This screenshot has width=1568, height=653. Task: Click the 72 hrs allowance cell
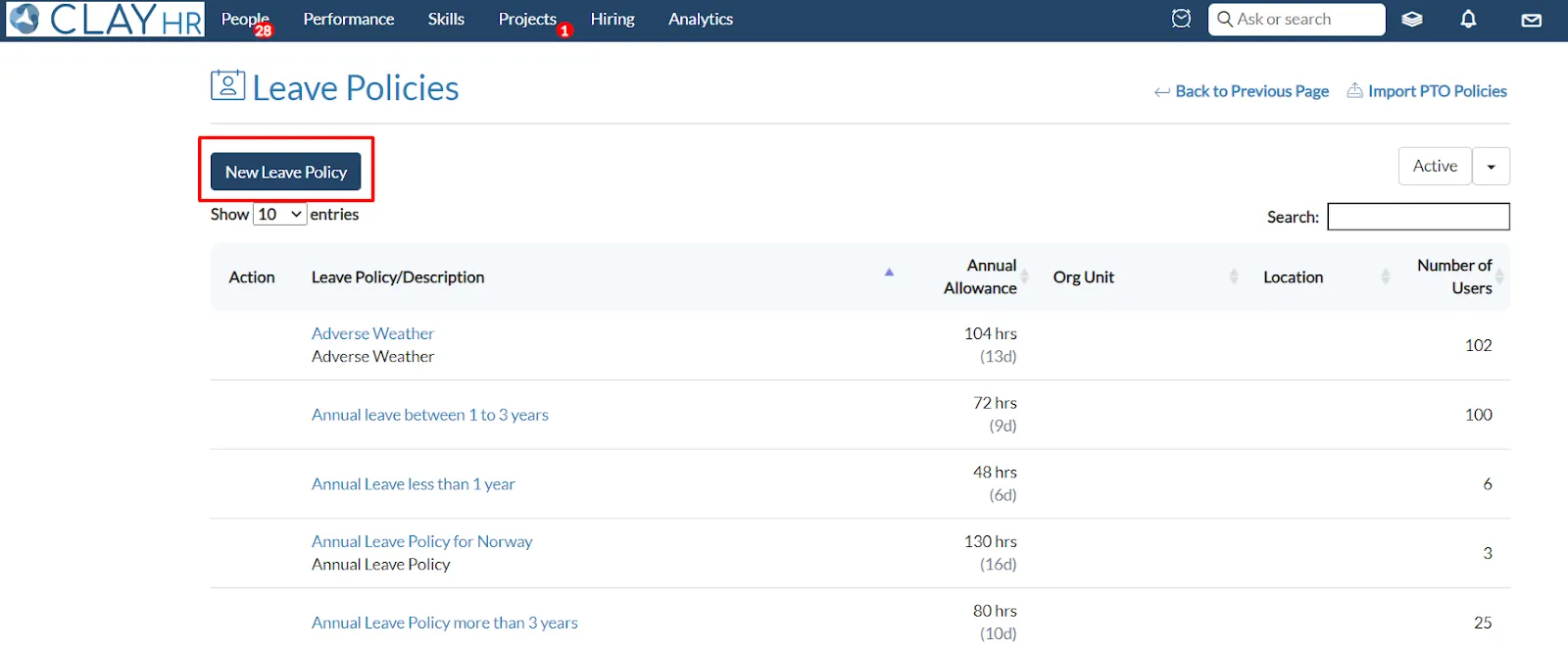click(995, 414)
